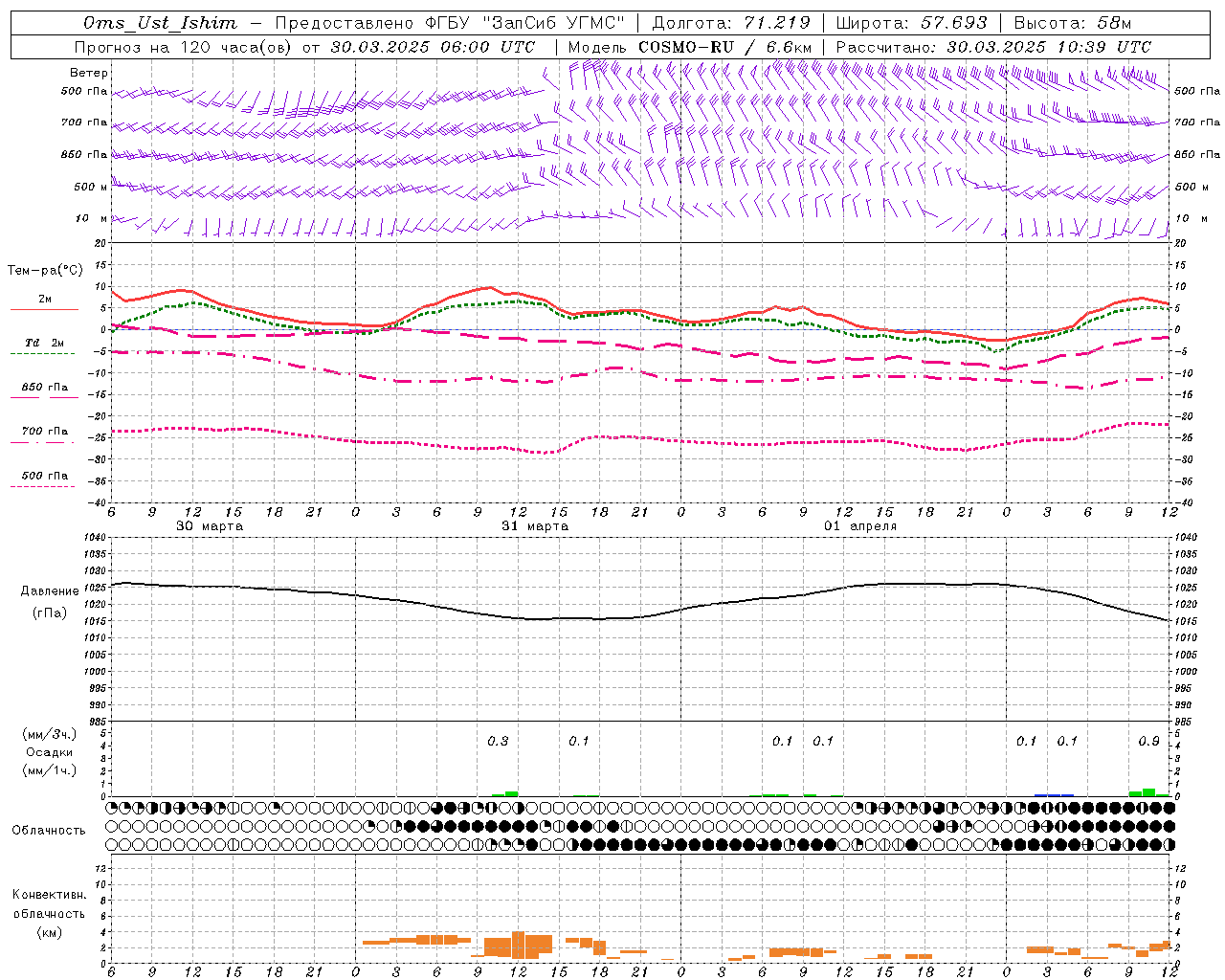Click the 'Td 2м' dew point legend label
1225x980 pixels.
pos(44,343)
